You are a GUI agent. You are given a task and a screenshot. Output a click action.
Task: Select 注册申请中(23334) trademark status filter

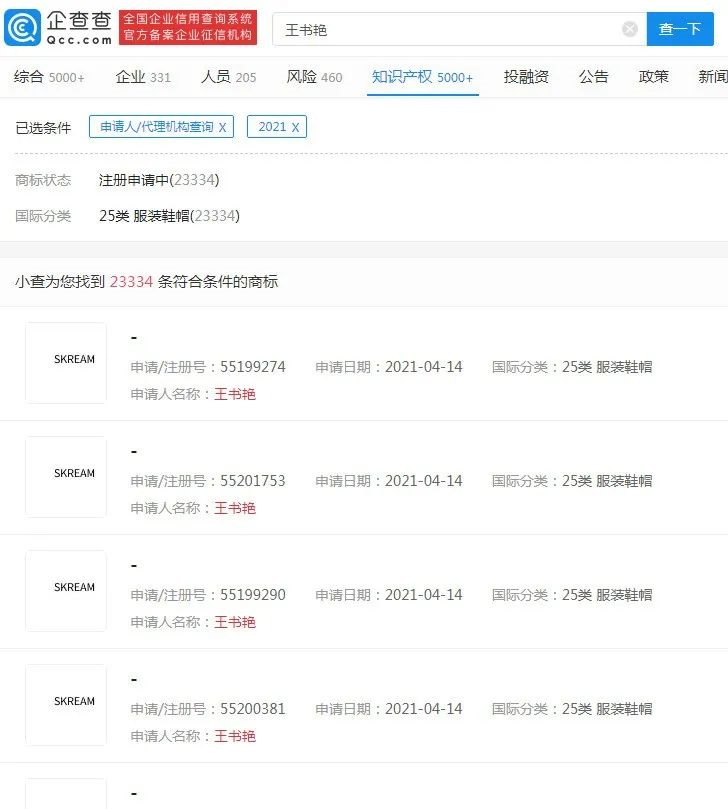(159, 180)
